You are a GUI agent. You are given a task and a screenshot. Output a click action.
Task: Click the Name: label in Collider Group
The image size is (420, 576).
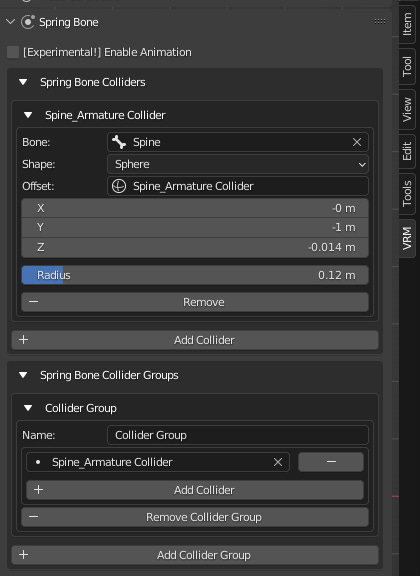(39, 435)
